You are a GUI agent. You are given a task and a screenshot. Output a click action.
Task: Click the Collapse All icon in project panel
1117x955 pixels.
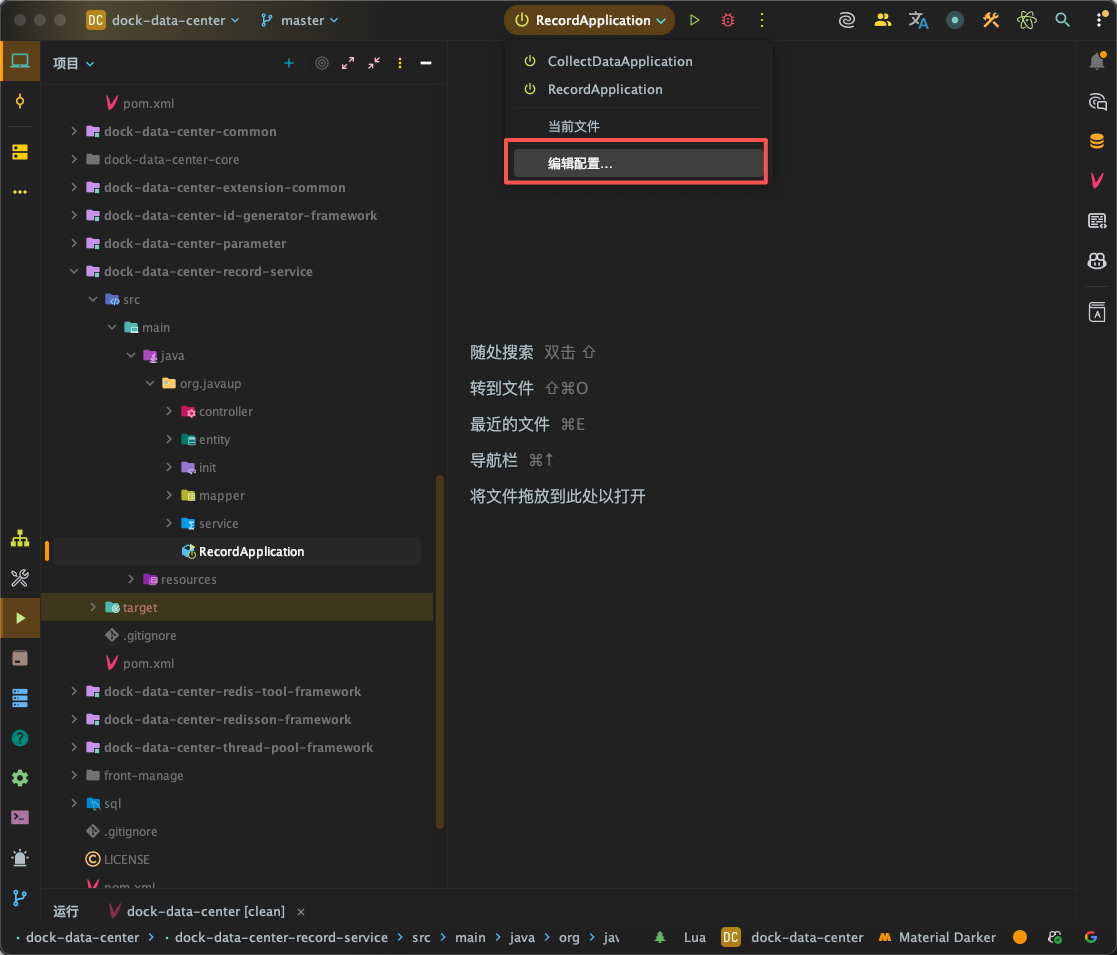[x=374, y=63]
